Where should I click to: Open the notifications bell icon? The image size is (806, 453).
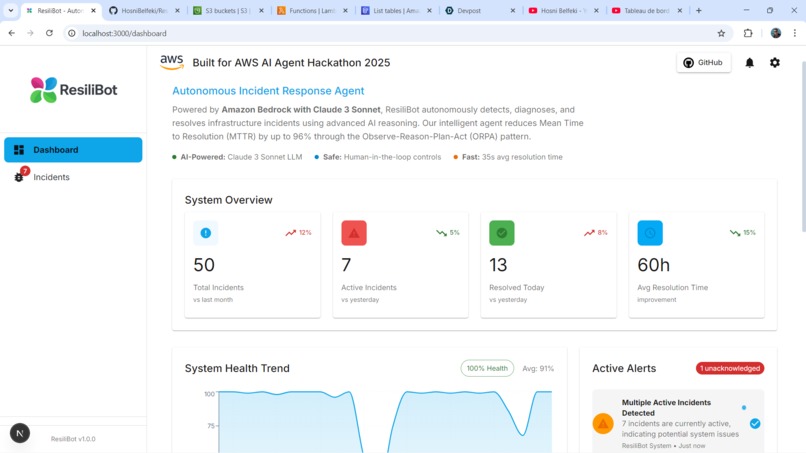pyautogui.click(x=749, y=63)
